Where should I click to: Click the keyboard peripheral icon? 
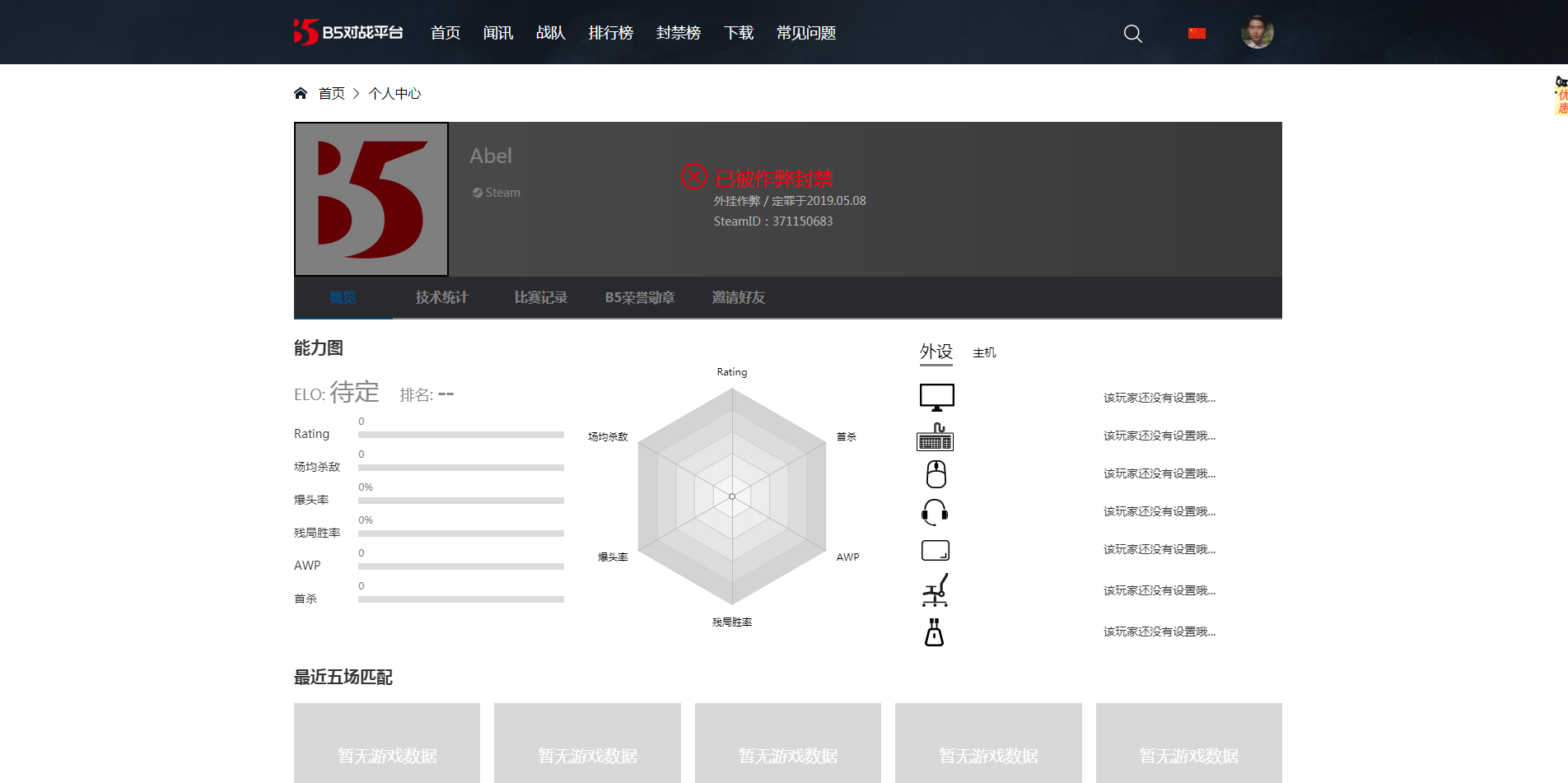click(936, 439)
